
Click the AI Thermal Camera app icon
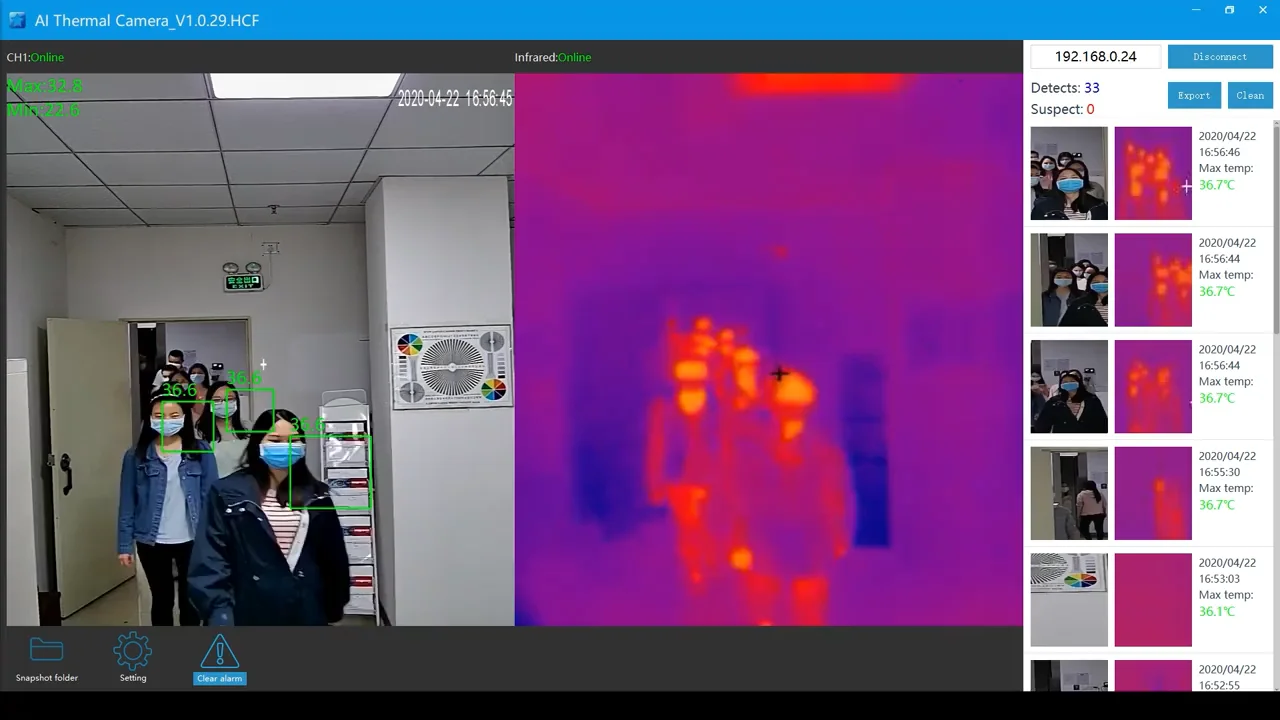17,20
